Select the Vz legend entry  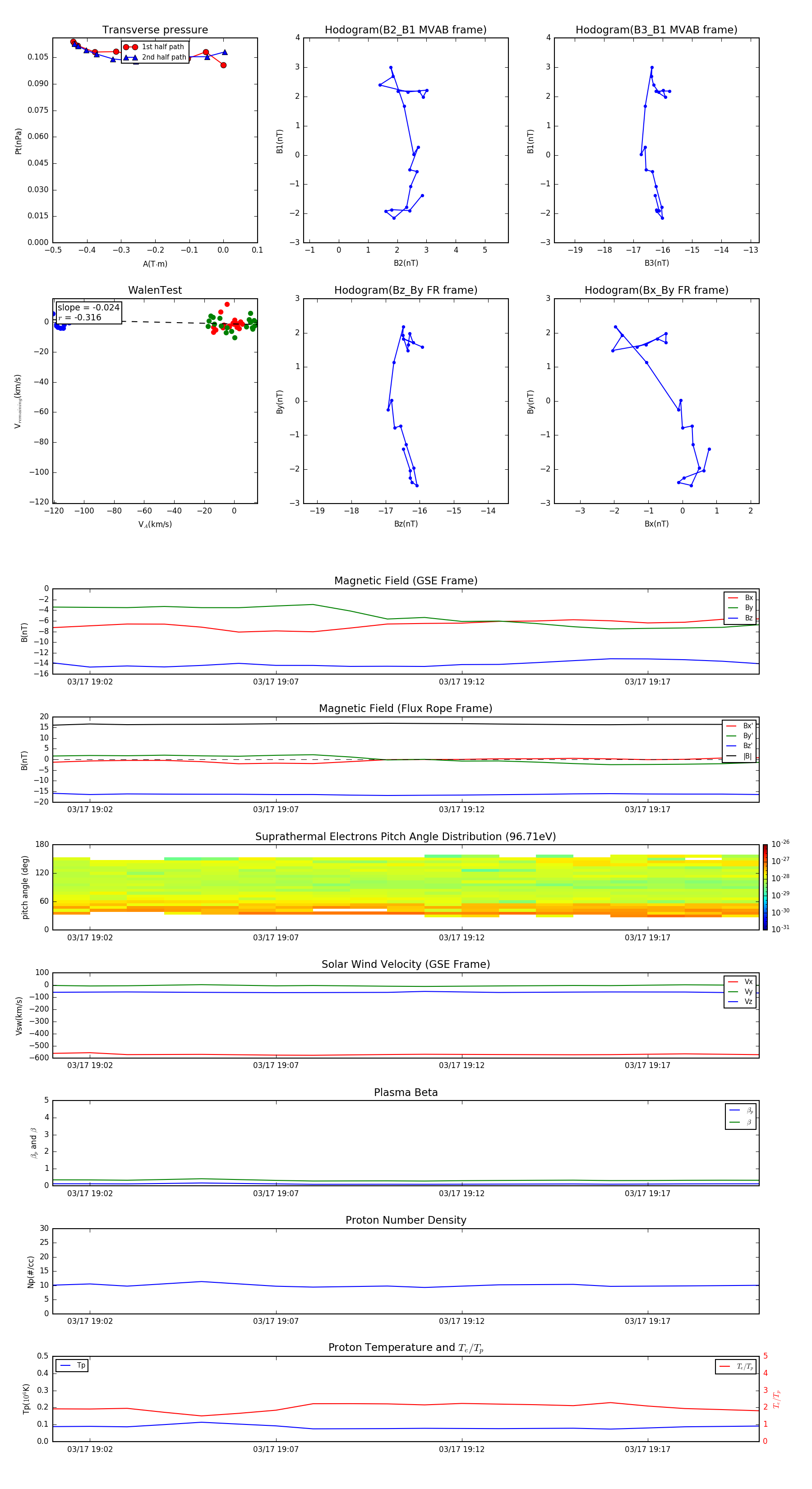pyautogui.click(x=740, y=1002)
